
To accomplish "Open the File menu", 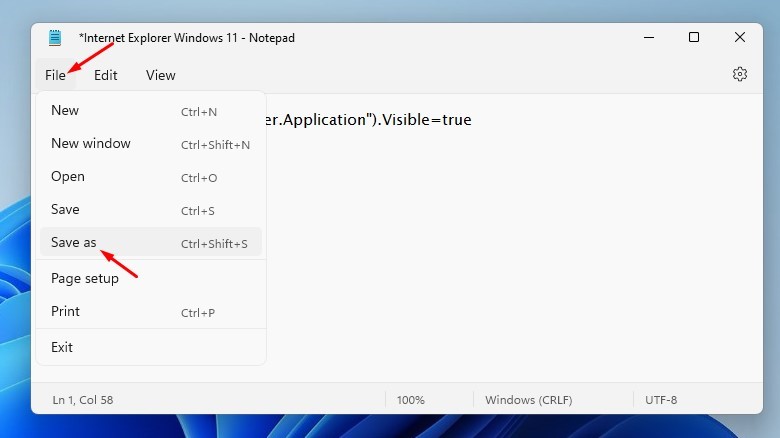I will 55,75.
